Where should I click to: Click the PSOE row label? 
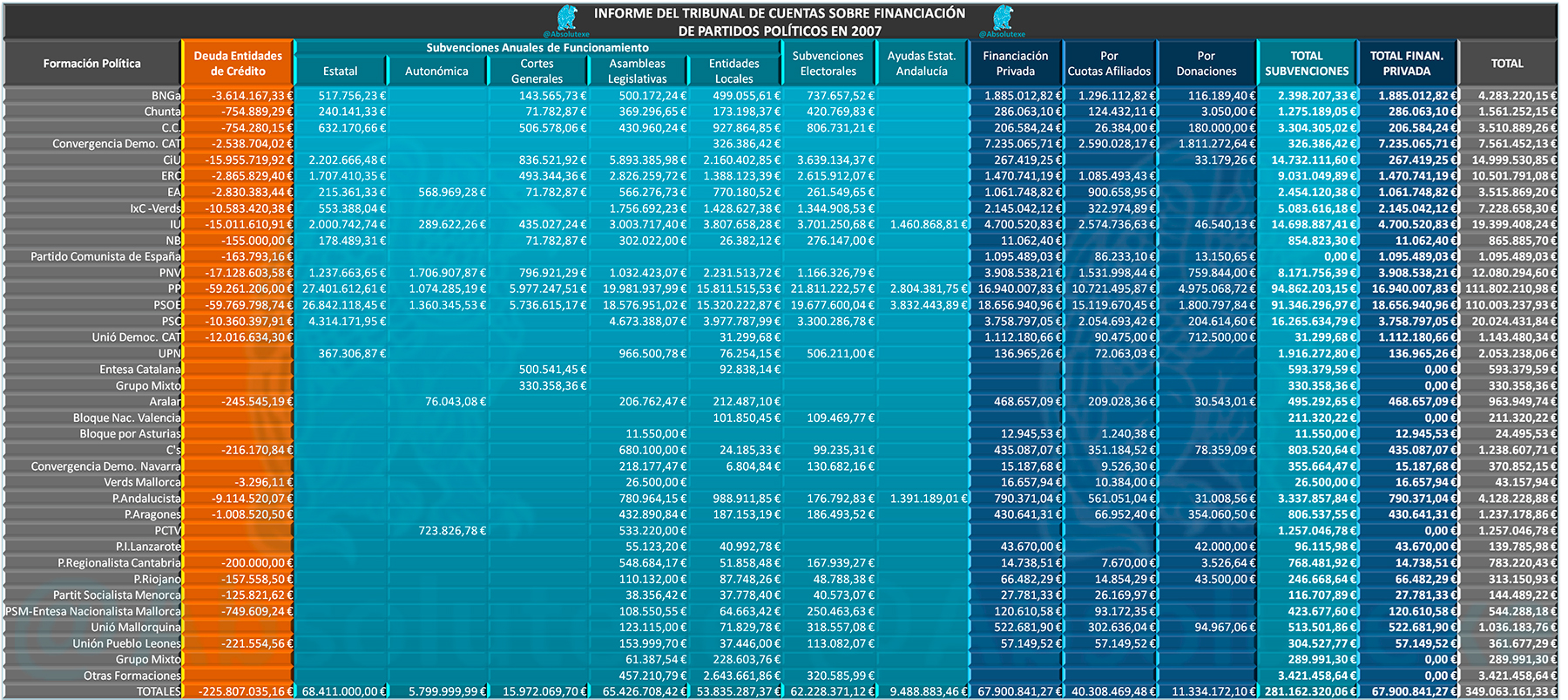167,305
